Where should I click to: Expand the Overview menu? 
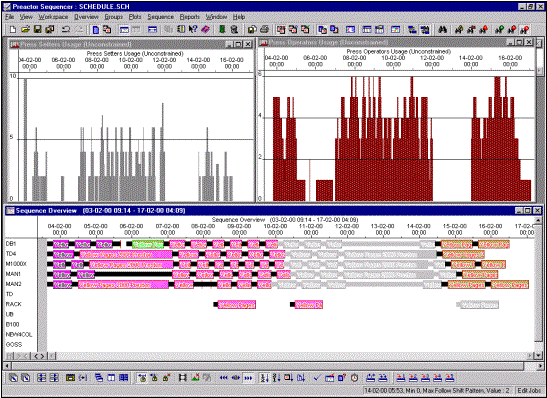86,17
